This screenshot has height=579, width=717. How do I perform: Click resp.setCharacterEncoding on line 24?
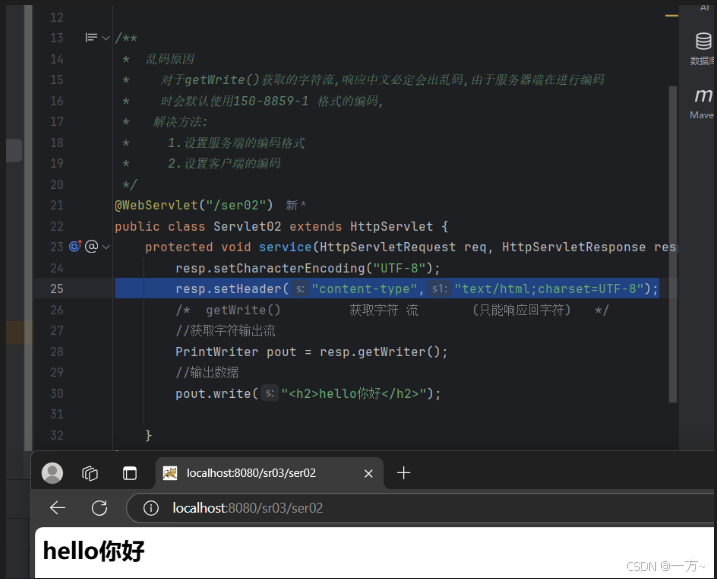coord(270,268)
